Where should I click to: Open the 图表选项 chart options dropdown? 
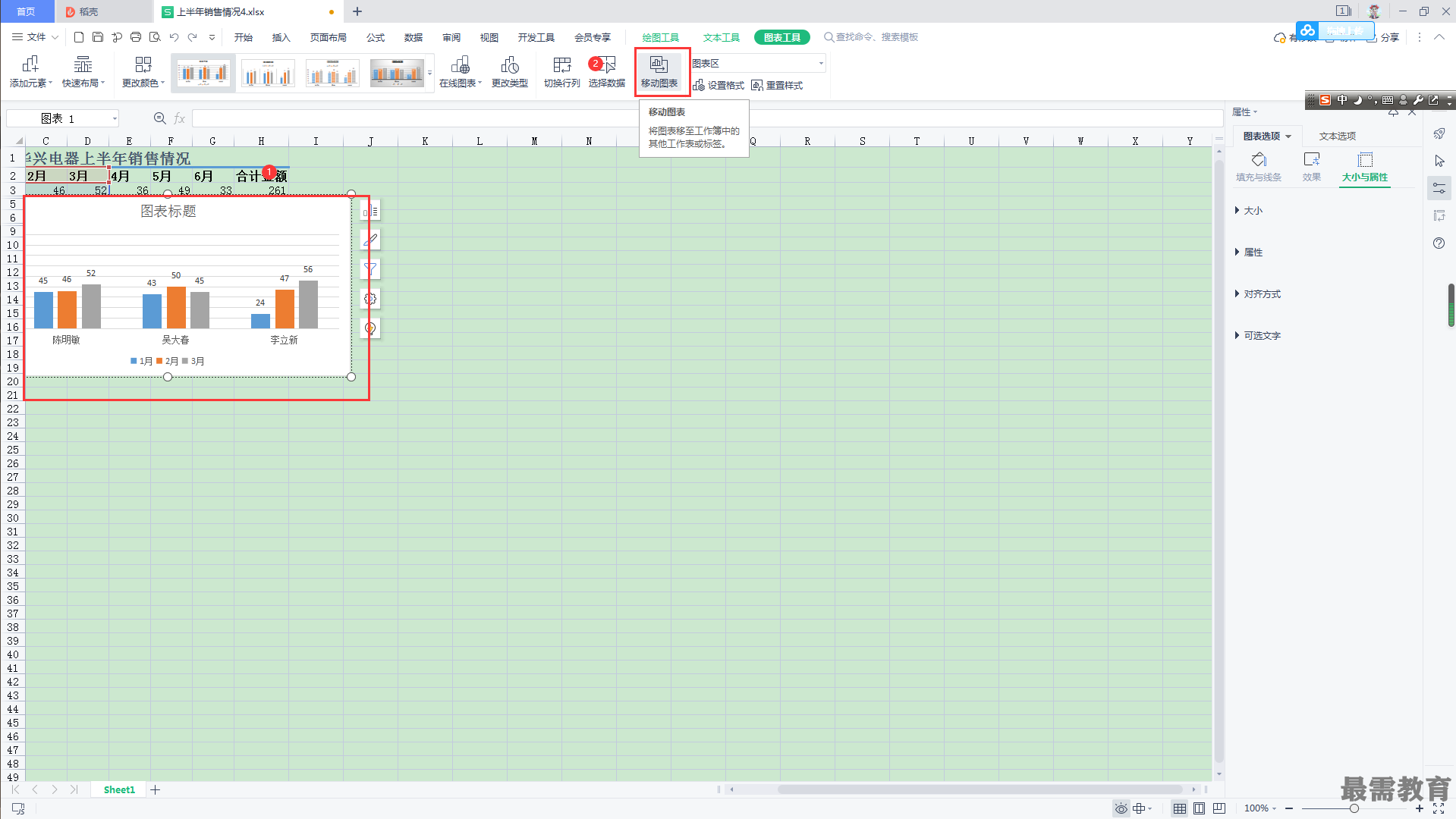point(1267,136)
